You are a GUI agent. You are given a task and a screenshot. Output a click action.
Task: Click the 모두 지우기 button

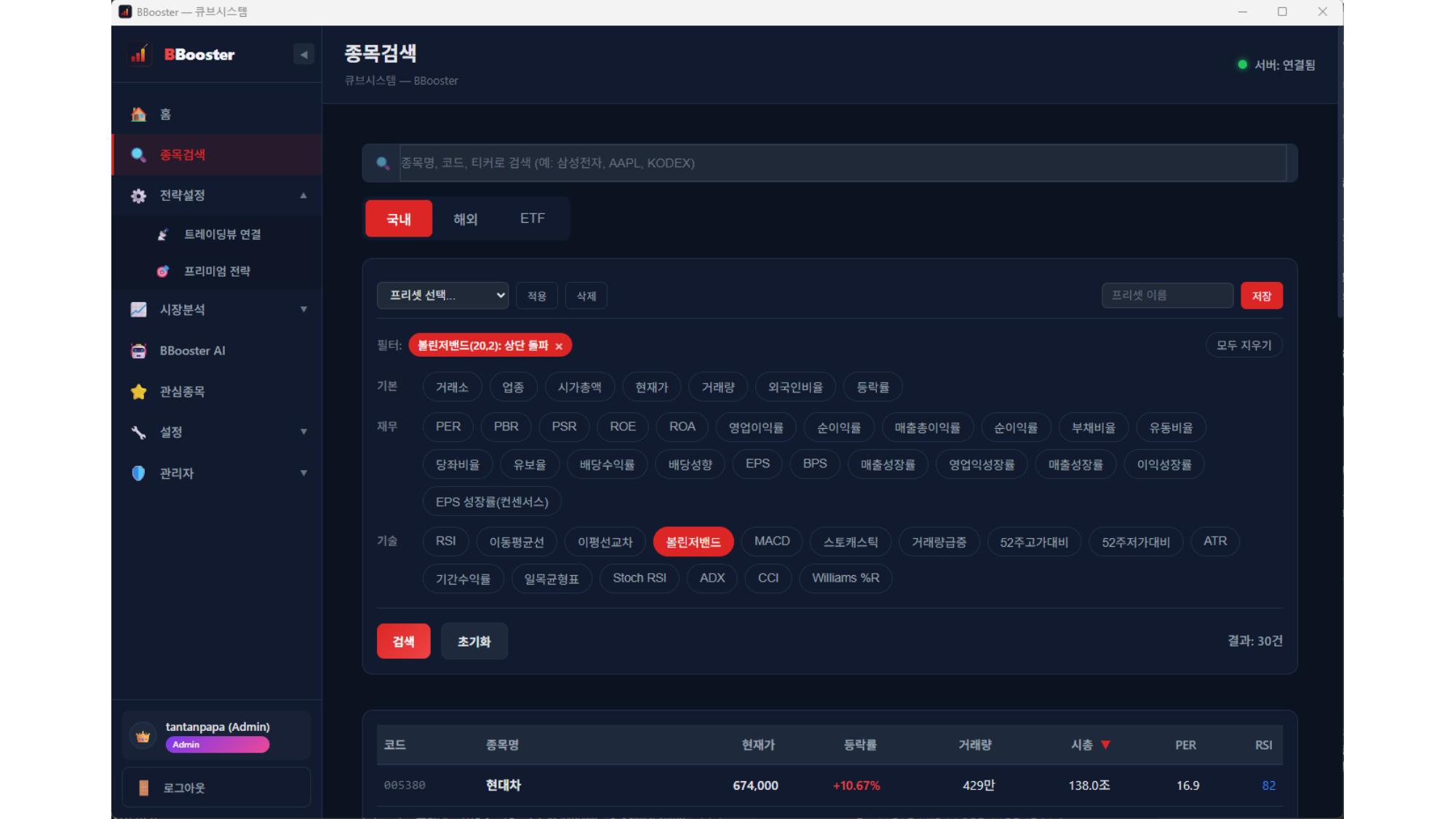(1244, 345)
